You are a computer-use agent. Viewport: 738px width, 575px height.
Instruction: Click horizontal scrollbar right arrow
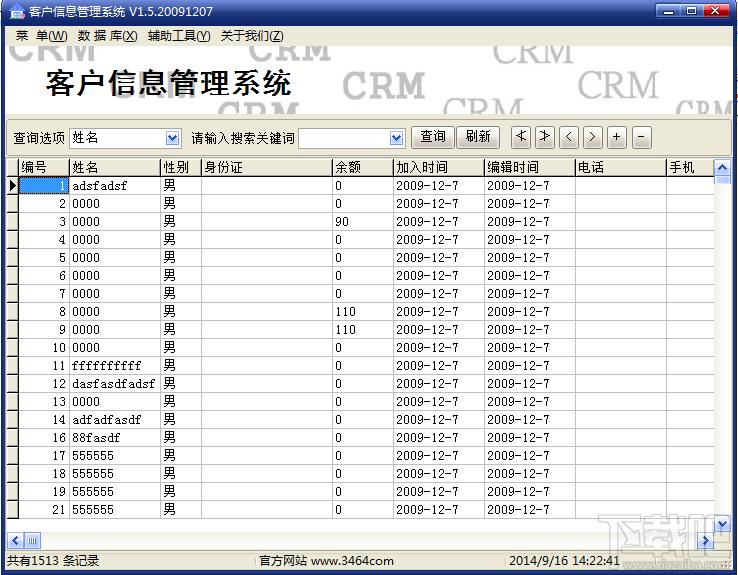[706, 540]
